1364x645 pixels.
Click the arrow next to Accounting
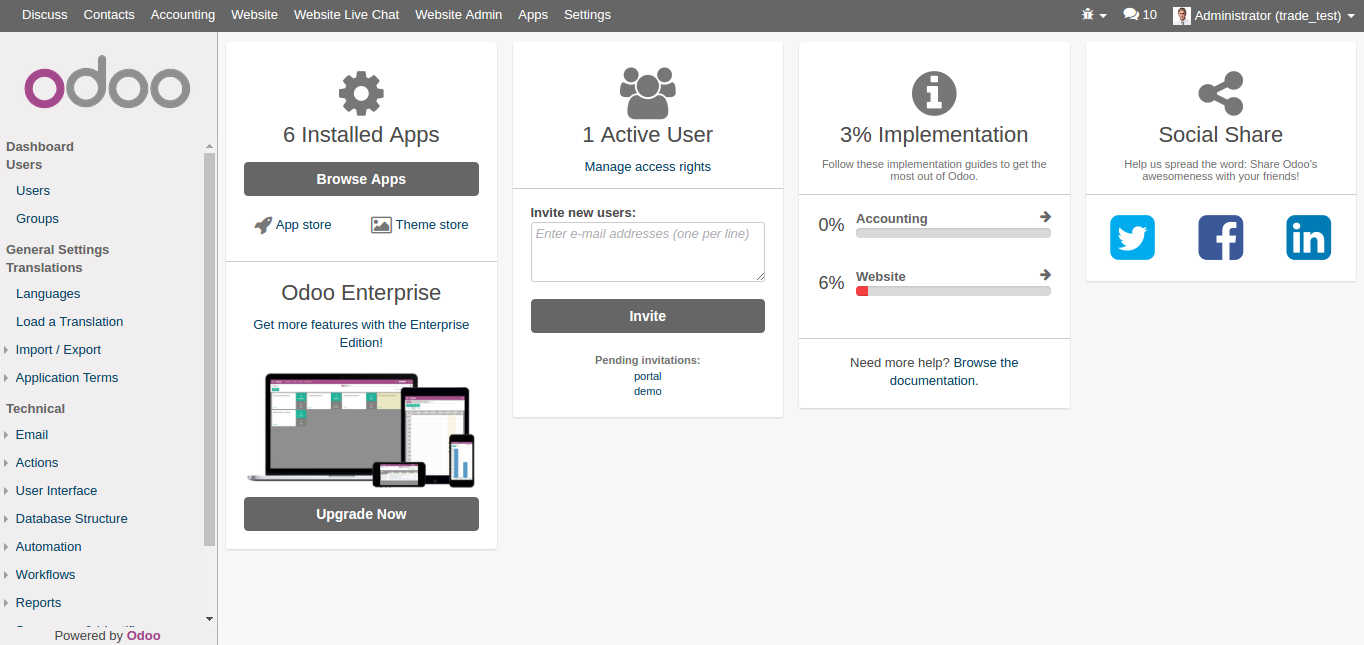(x=1045, y=217)
